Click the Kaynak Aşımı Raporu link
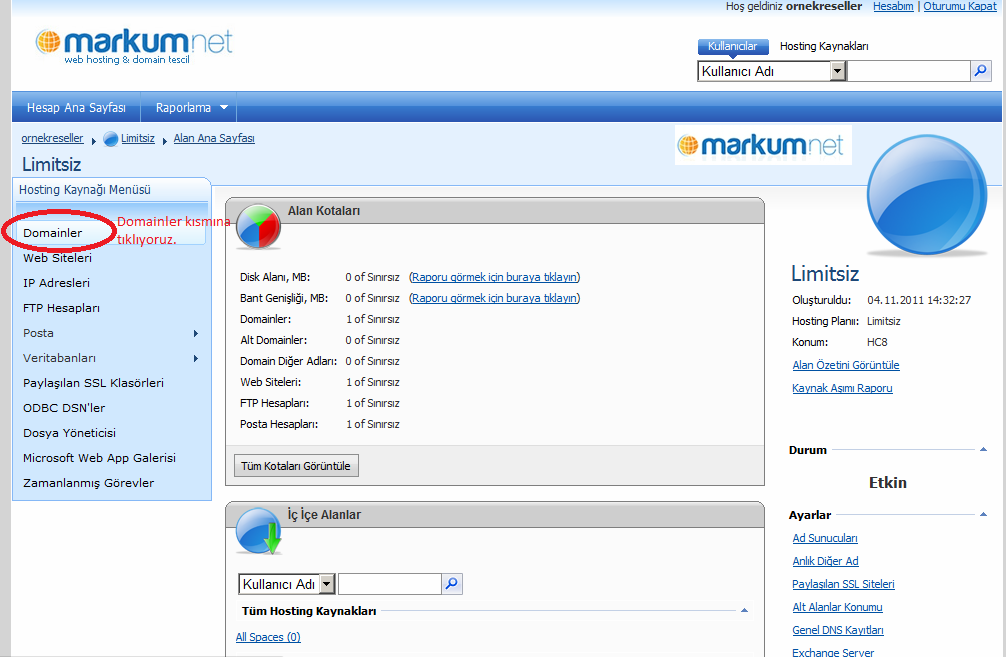Viewport: 1006px width, 657px height. (842, 388)
